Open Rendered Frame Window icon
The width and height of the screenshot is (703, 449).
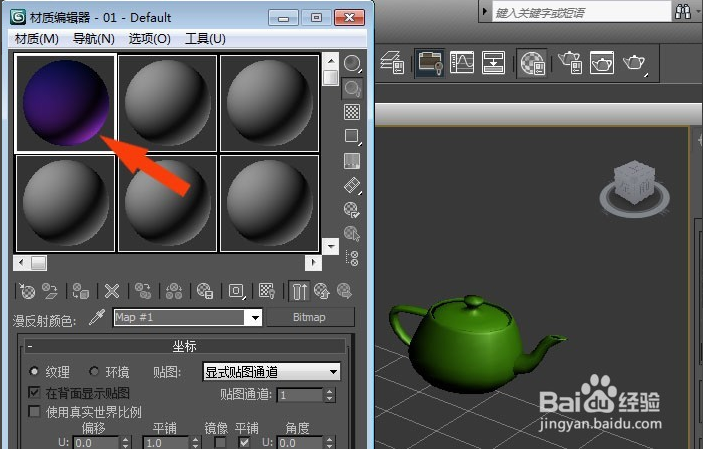tap(602, 62)
